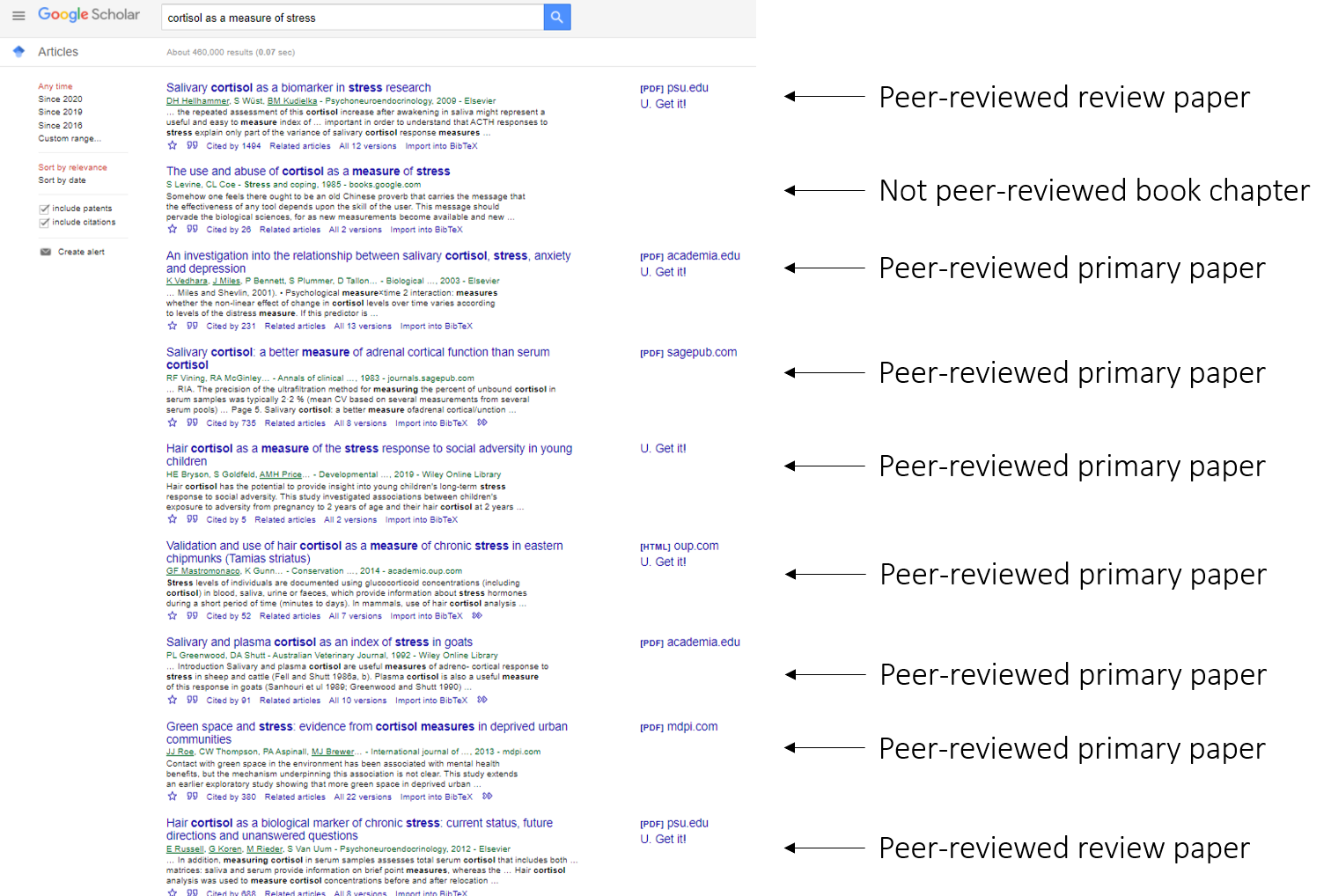1331x896 pixels.
Task: Click quote icon for 'investigation into the relationship' result
Action: (x=192, y=326)
